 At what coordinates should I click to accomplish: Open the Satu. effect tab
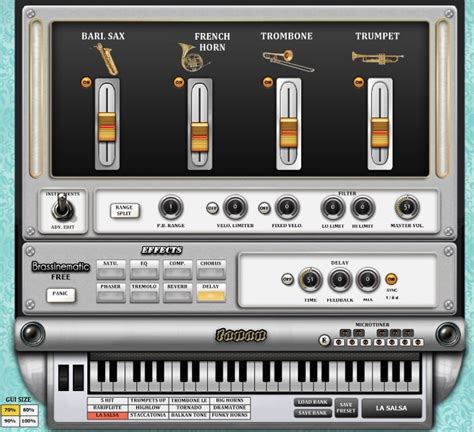pos(111,270)
